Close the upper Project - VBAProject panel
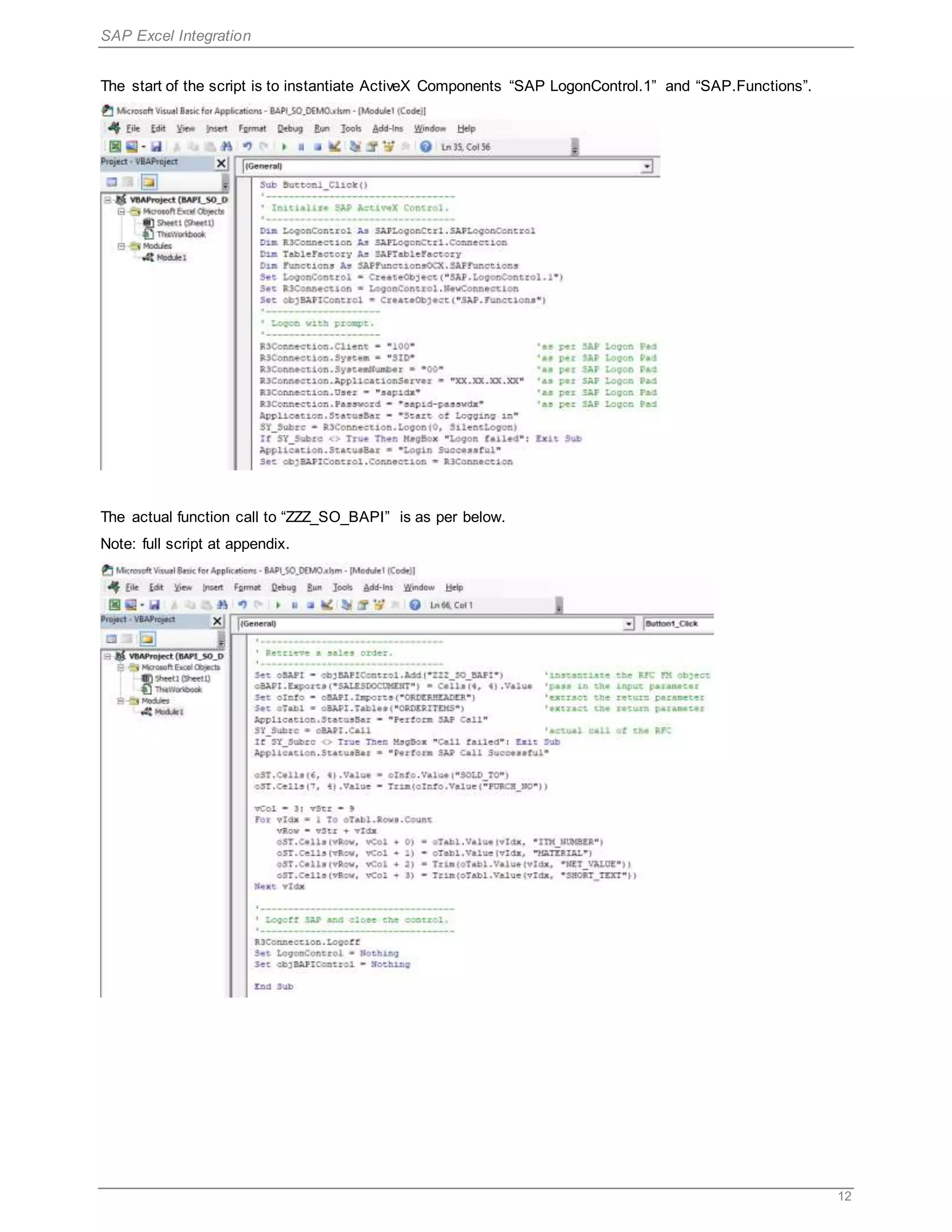The image size is (952, 1232). [222, 164]
